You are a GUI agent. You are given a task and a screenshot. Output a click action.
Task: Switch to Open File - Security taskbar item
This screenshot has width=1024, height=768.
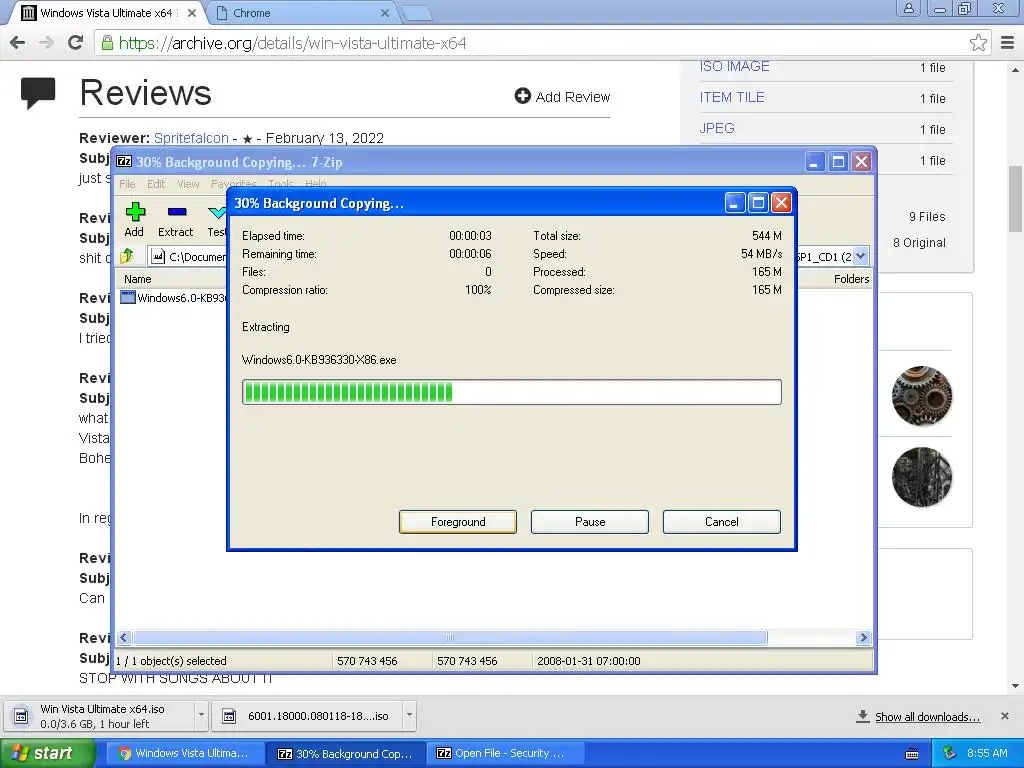(x=505, y=753)
